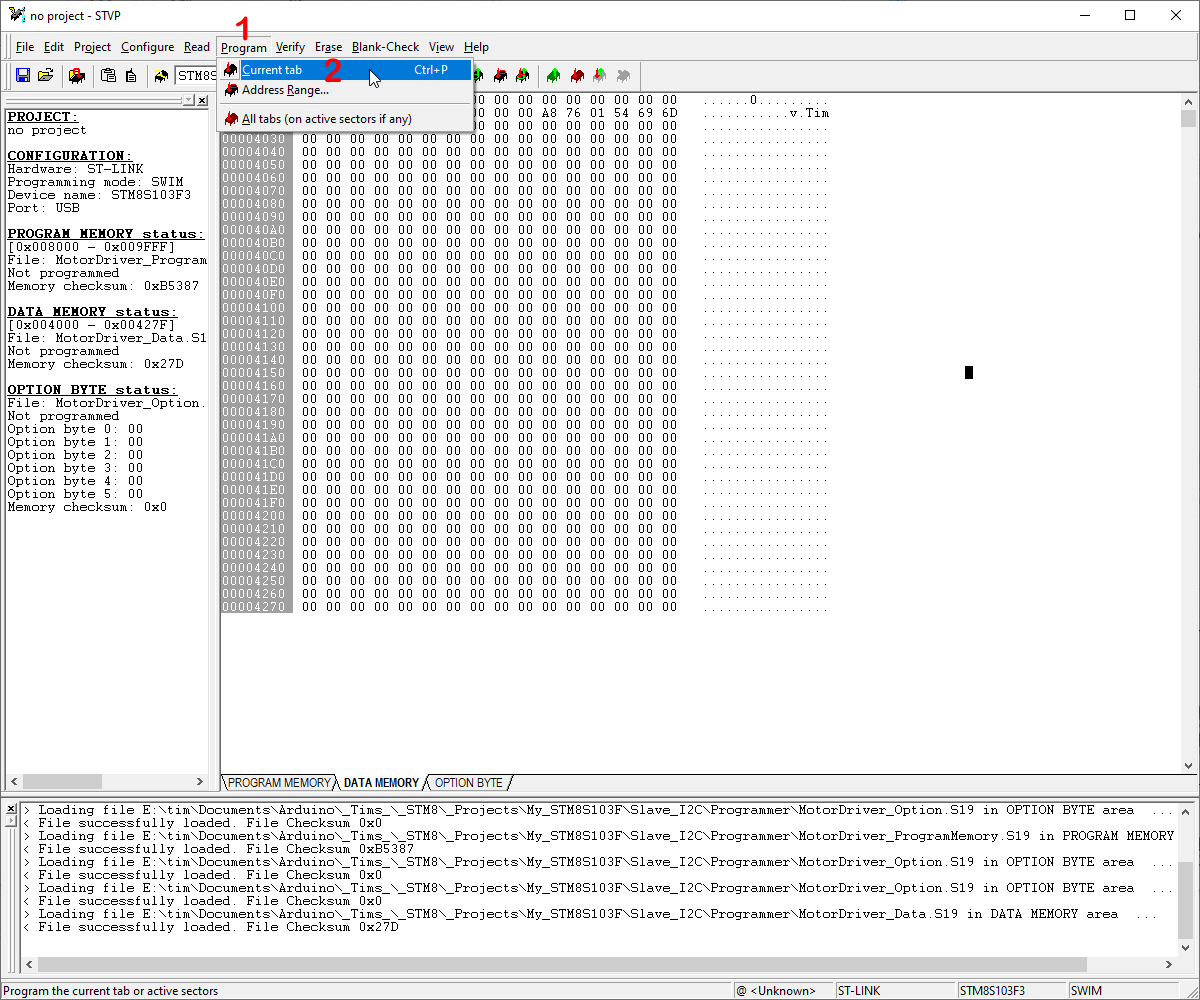Click the red chip icon in the last toolbar group
The width and height of the screenshot is (1200, 1000).
(x=577, y=75)
